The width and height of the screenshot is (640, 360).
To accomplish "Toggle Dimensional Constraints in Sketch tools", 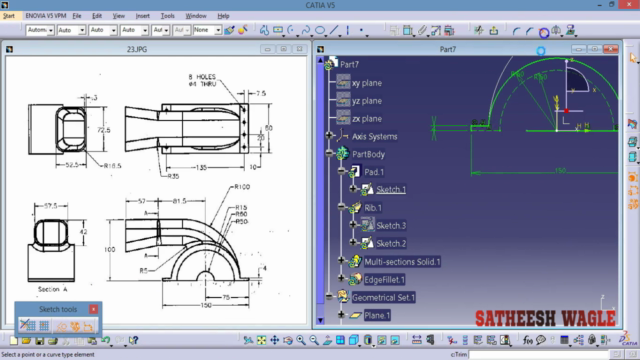I will pos(88,326).
